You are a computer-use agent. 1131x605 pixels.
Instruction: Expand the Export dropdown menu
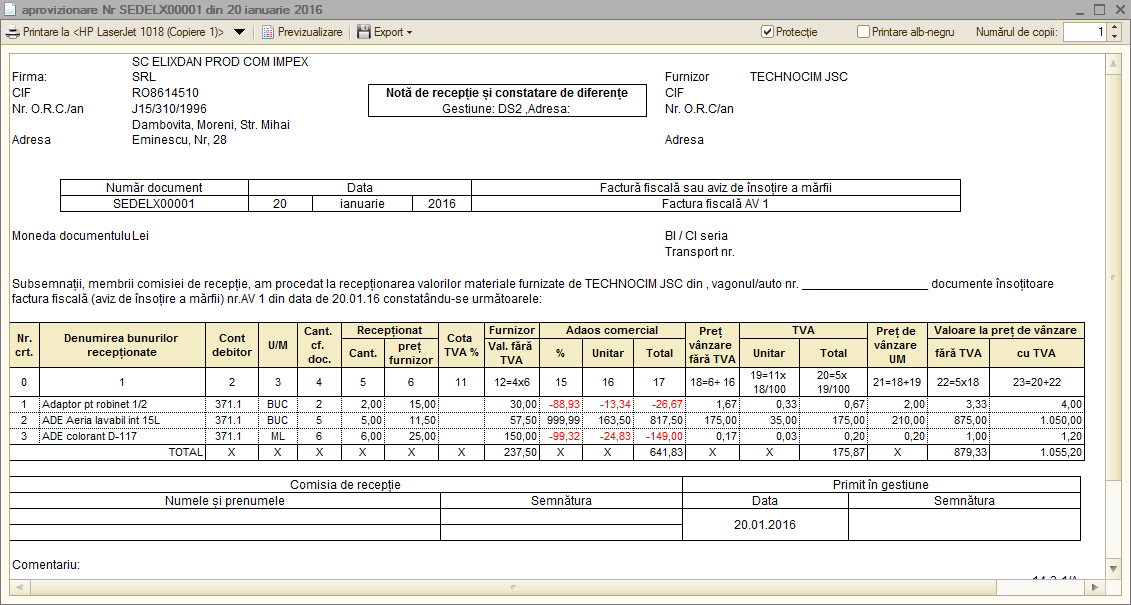click(x=410, y=32)
